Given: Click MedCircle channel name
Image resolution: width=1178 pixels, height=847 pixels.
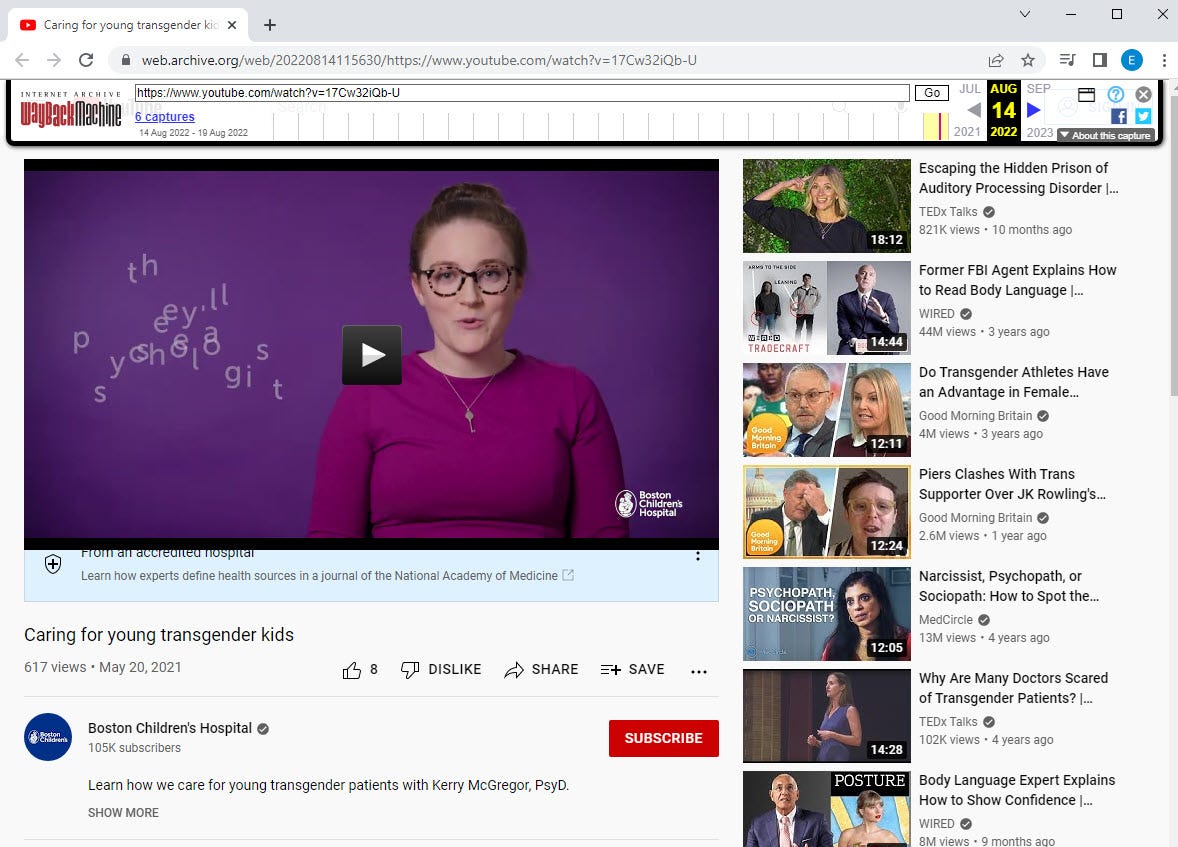Looking at the screenshot, I should (x=946, y=619).
